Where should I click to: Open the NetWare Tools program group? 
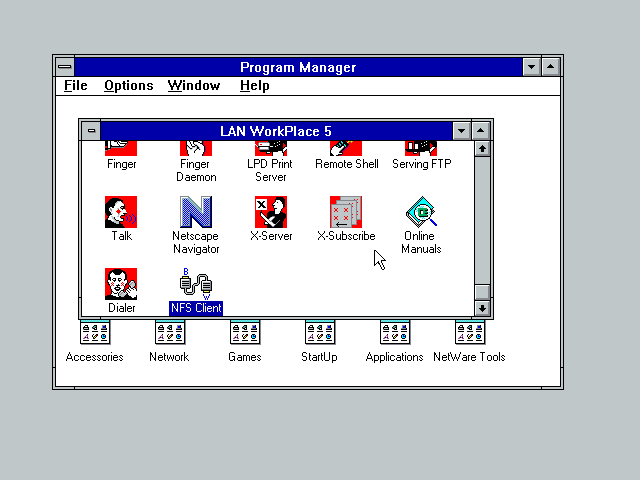[x=470, y=333]
